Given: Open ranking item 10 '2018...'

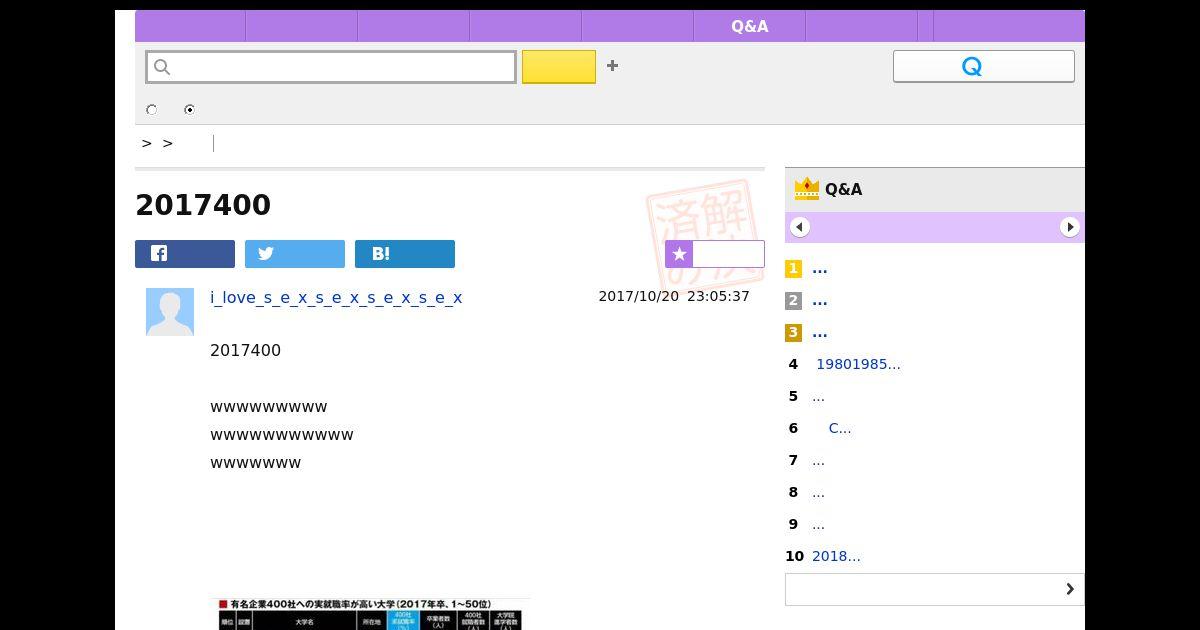Looking at the screenshot, I should click(x=836, y=557).
